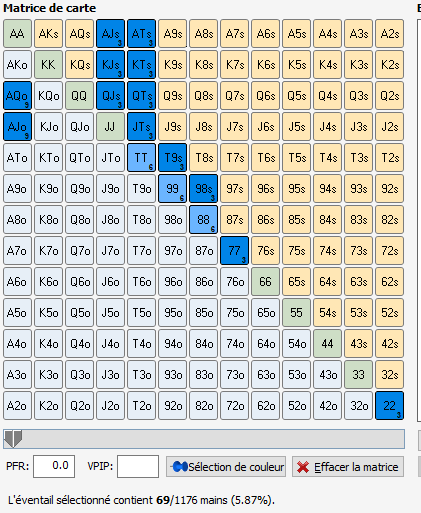The width and height of the screenshot is (421, 513).
Task: Click the empty VPIP input field
Action: [x=138, y=466]
